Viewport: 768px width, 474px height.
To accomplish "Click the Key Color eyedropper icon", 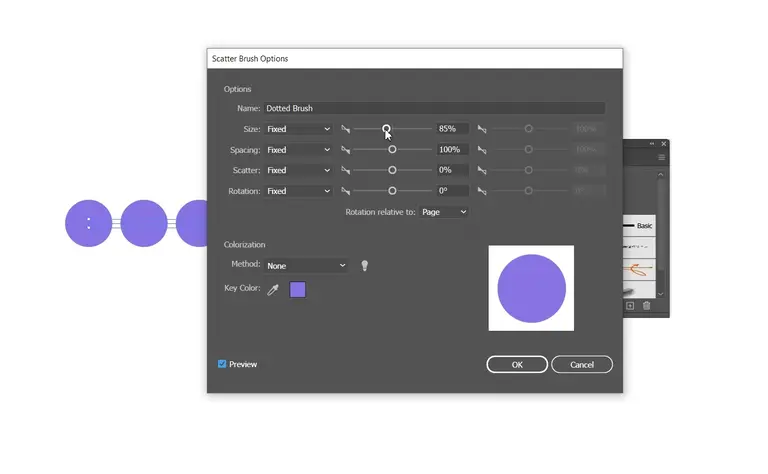I will pyautogui.click(x=273, y=290).
